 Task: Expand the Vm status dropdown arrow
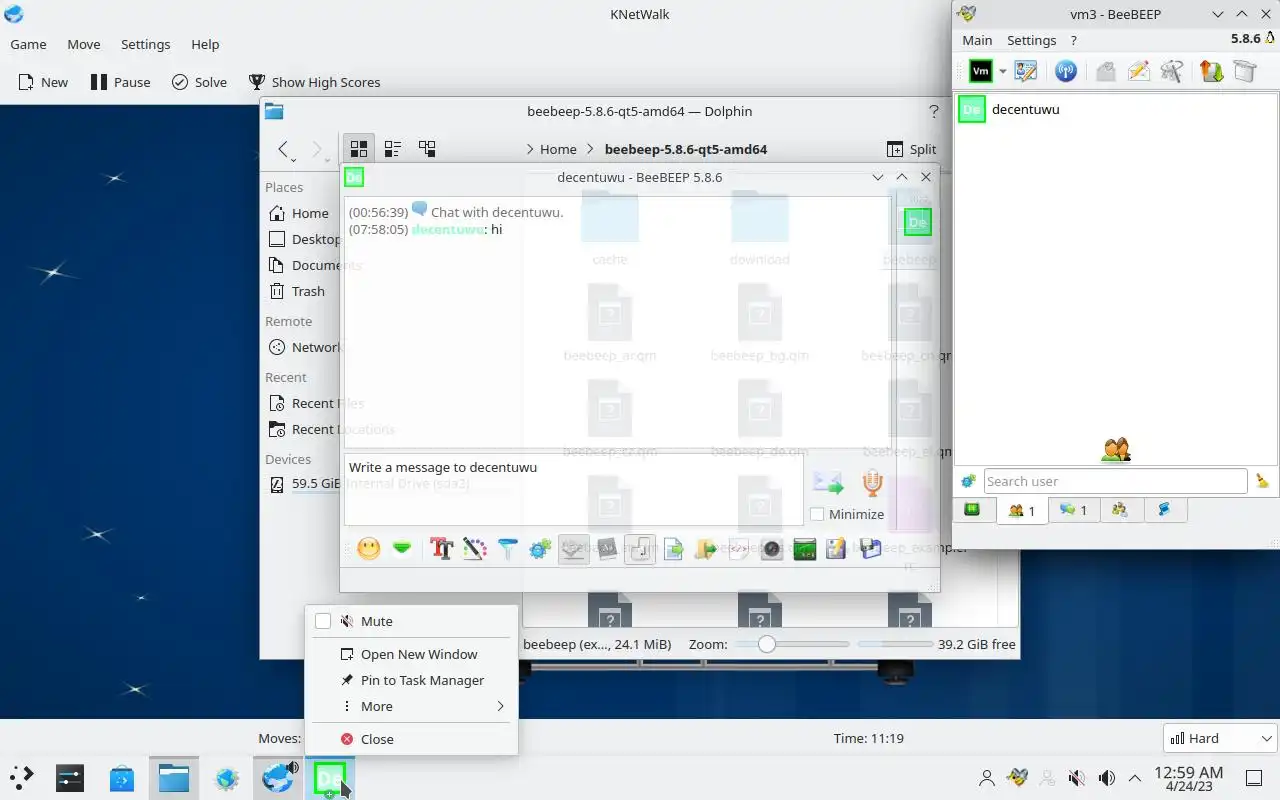point(1003,71)
